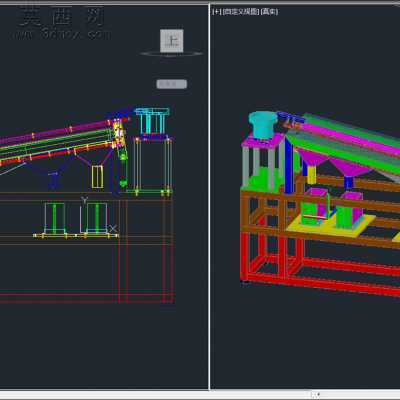The height and width of the screenshot is (400, 400).
Task: Click the ViewCube top face labeled 上
Action: point(172,41)
